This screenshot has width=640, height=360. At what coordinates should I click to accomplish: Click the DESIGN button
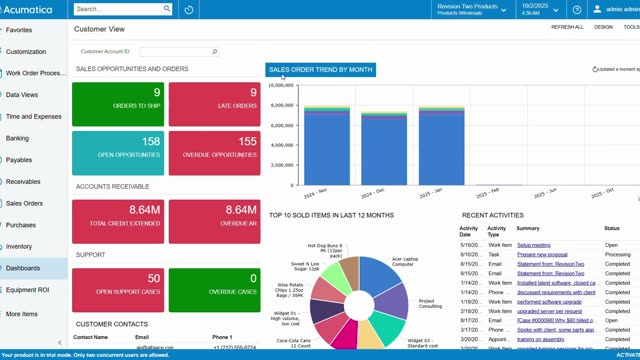click(603, 27)
